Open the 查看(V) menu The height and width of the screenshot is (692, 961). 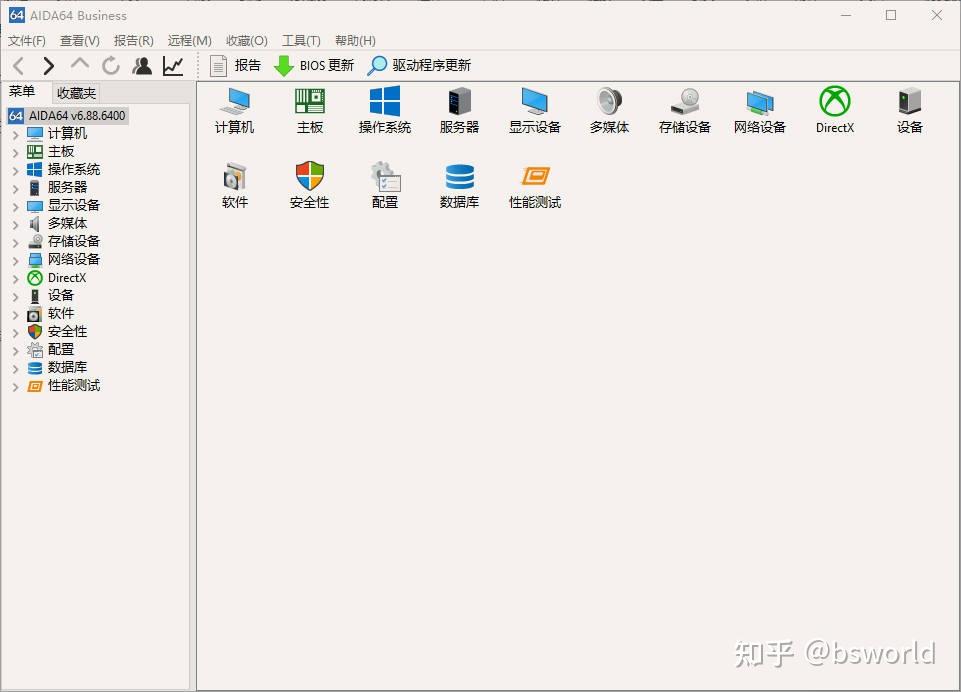pos(80,40)
